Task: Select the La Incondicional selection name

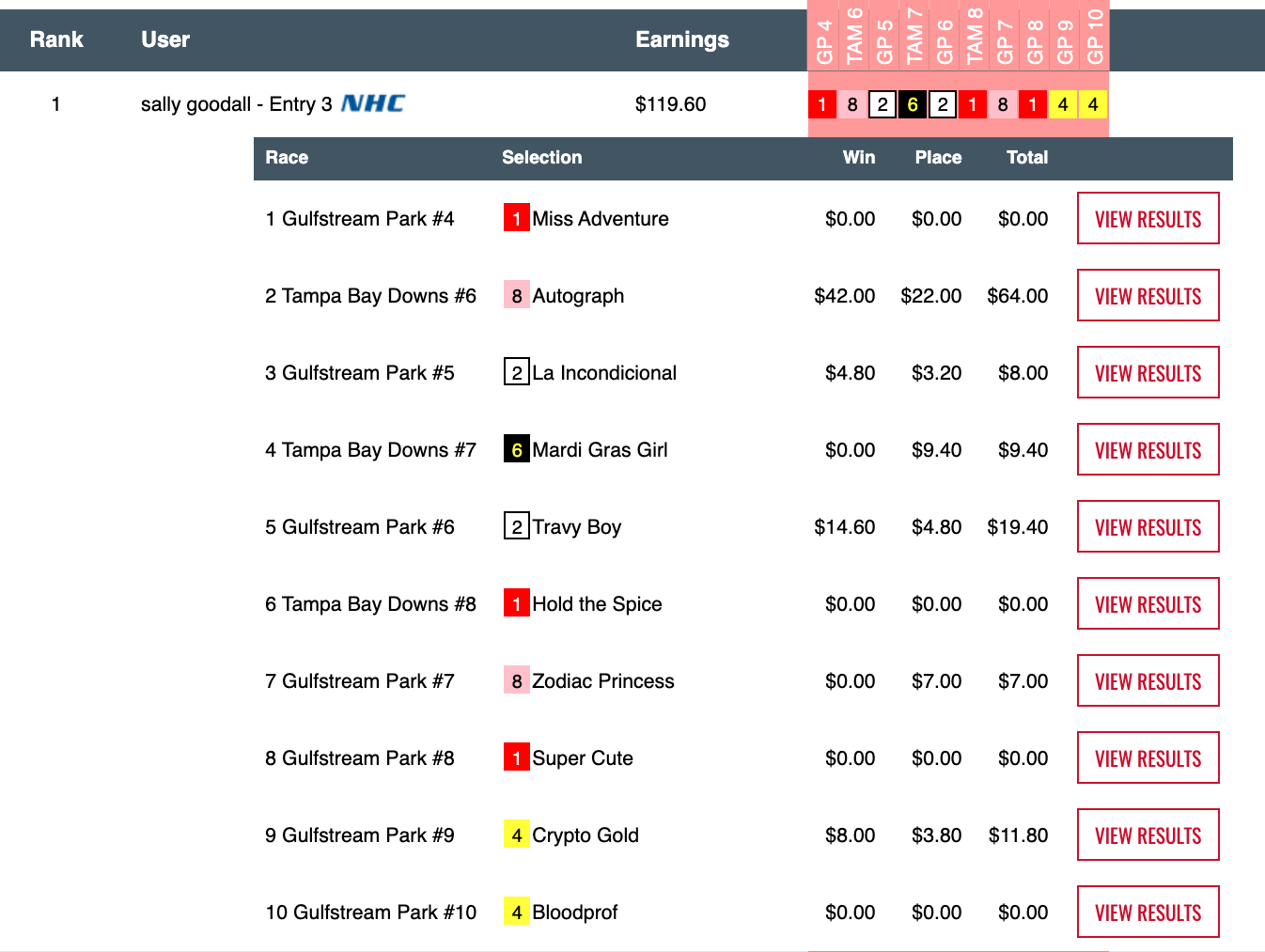Action: (604, 372)
